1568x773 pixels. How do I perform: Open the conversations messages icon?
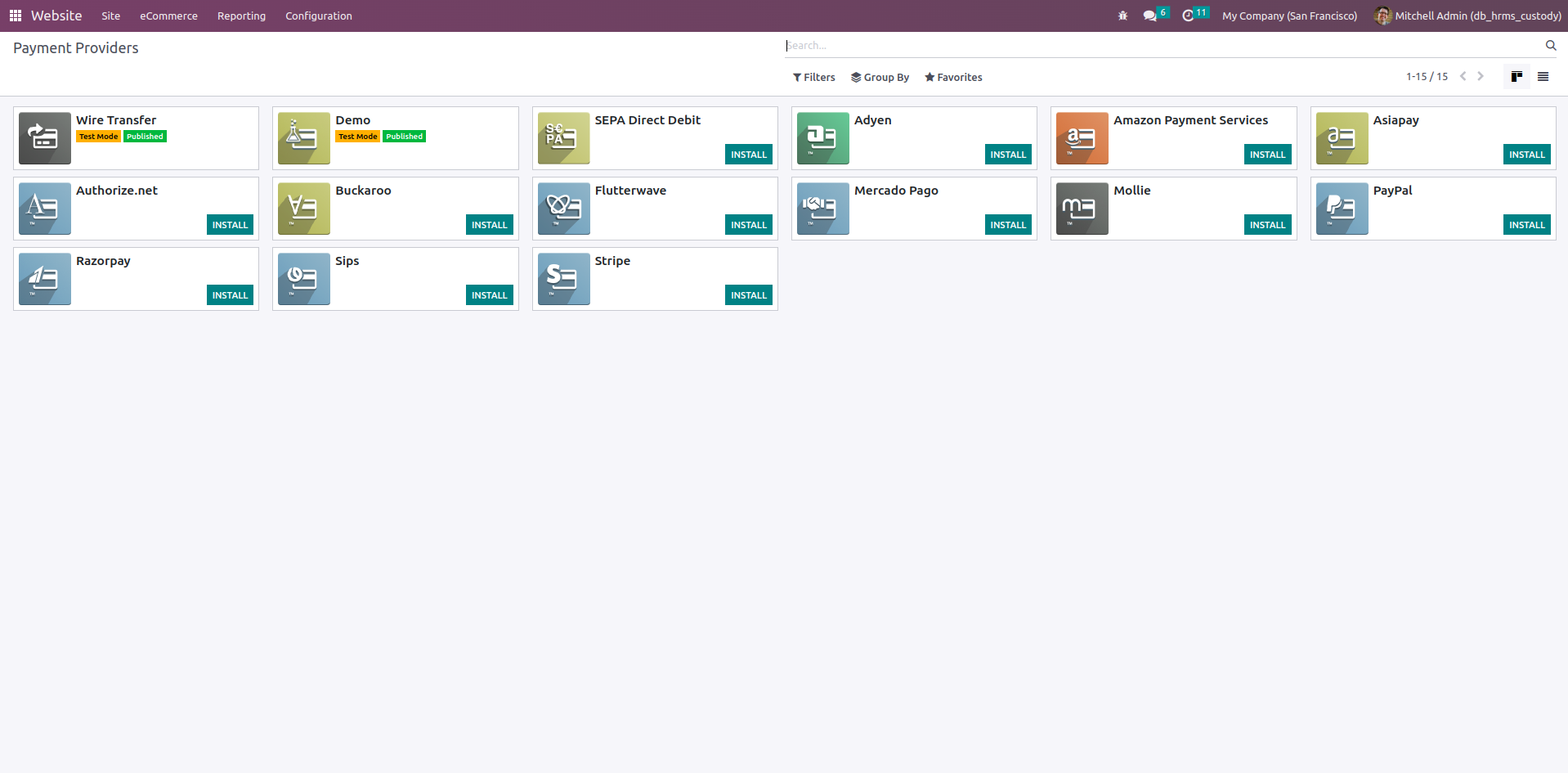click(x=1150, y=16)
